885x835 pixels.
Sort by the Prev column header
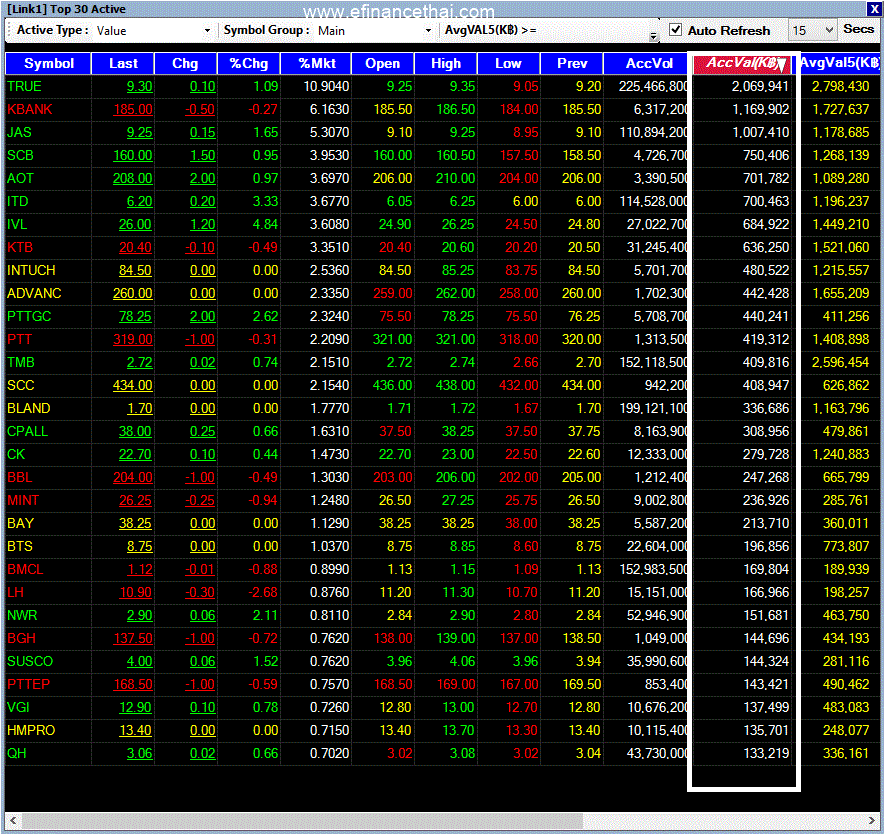click(x=572, y=63)
